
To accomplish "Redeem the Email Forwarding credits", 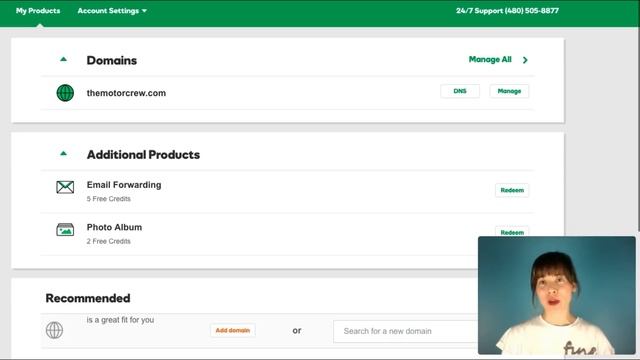I will click(x=512, y=190).
